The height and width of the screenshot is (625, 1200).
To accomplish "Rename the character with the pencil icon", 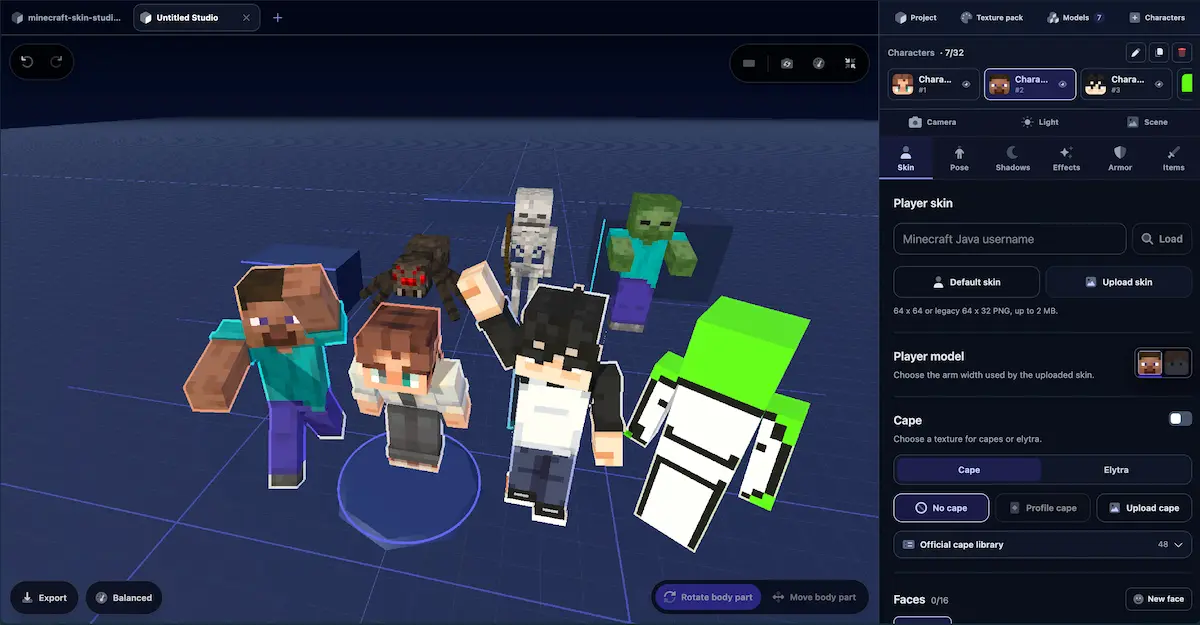I will click(1135, 52).
